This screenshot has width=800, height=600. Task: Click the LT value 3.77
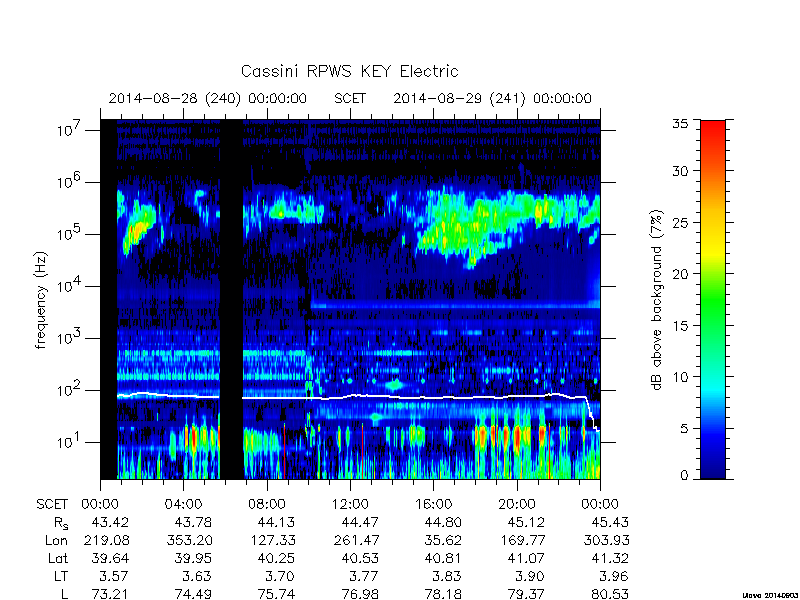pos(363,577)
